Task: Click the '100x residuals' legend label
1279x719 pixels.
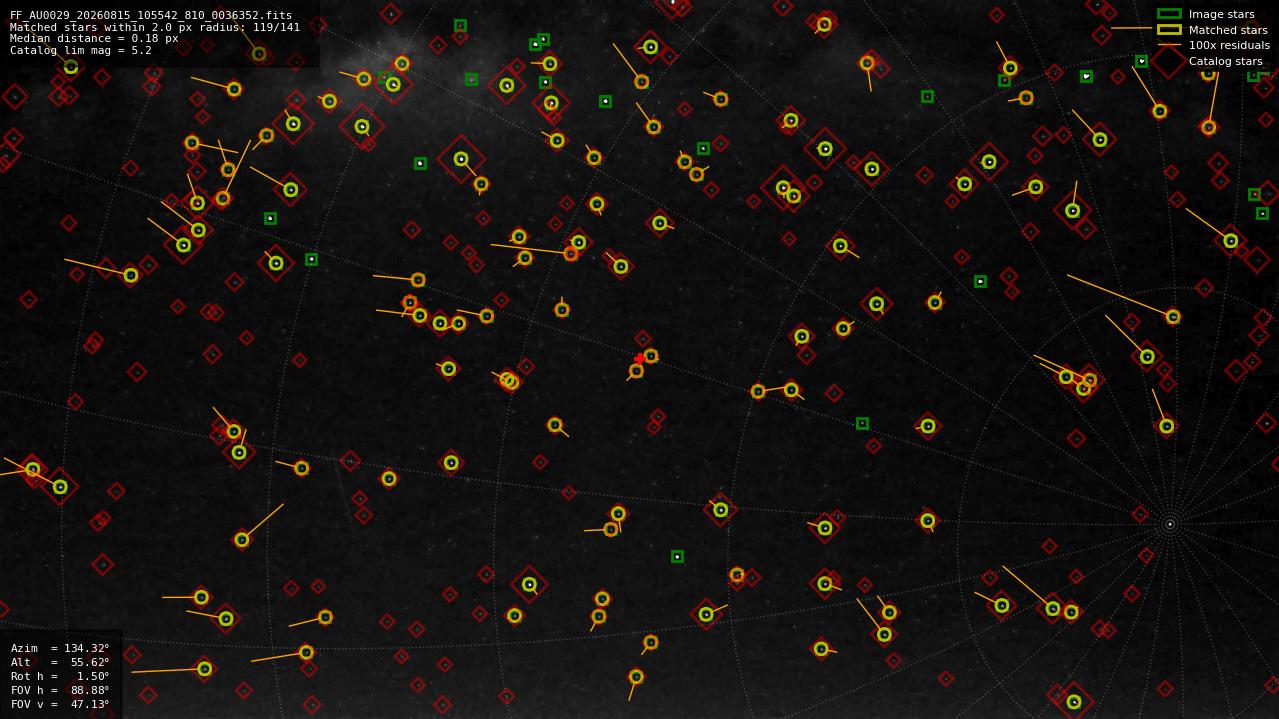Action: [1229, 45]
